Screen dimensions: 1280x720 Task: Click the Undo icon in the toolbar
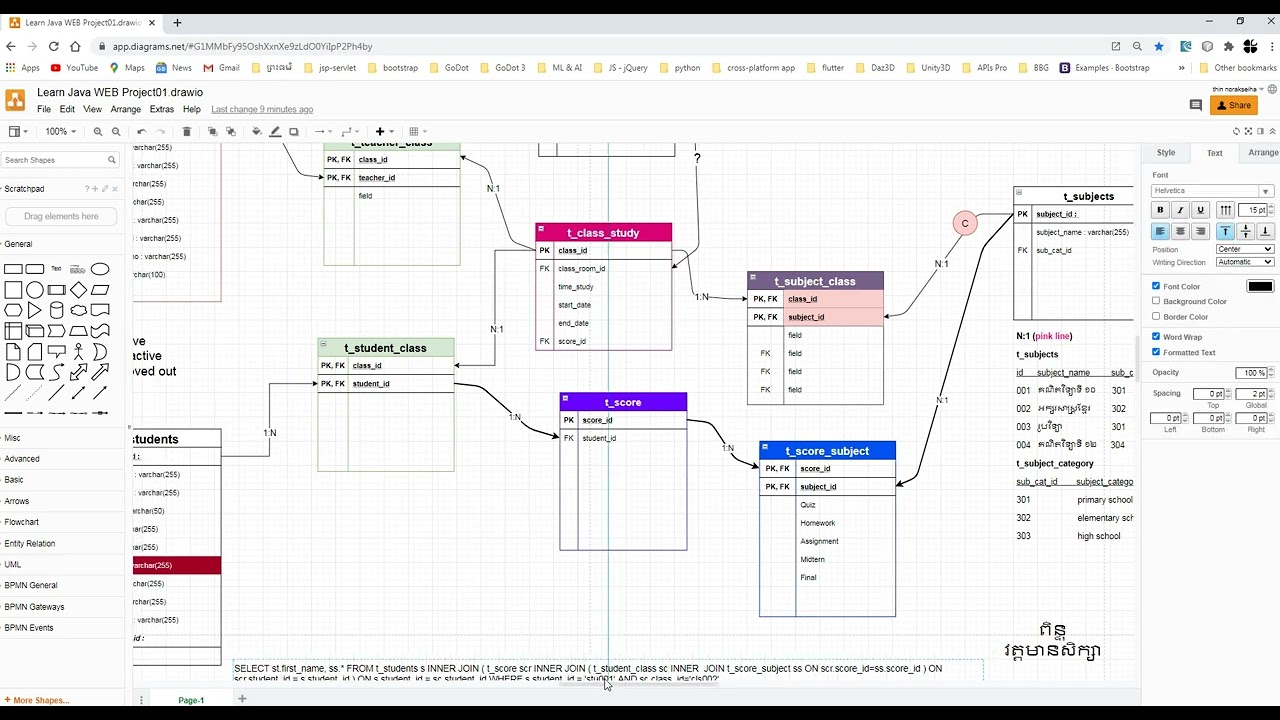142,131
